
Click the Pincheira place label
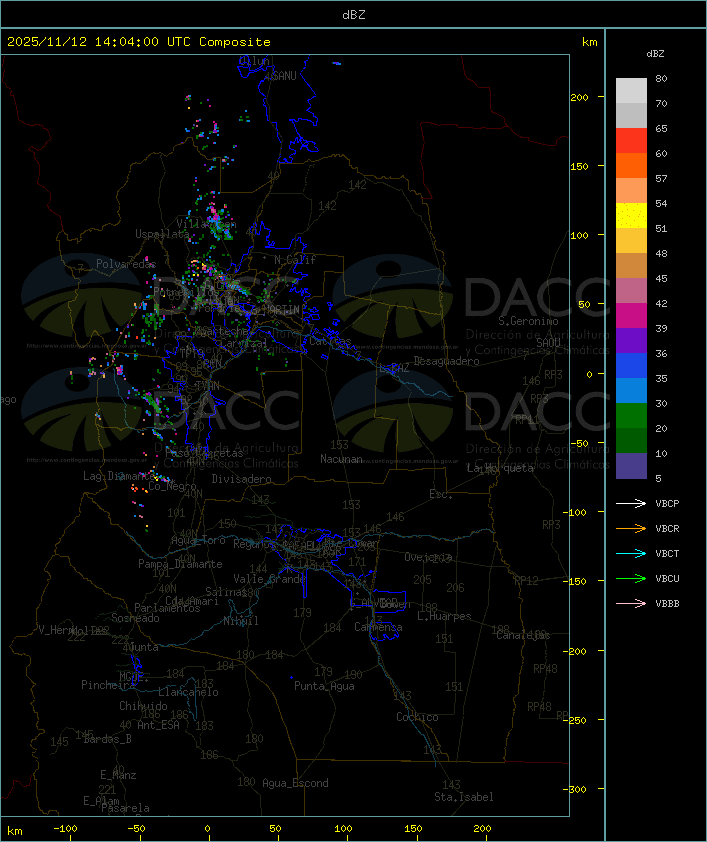click(108, 685)
